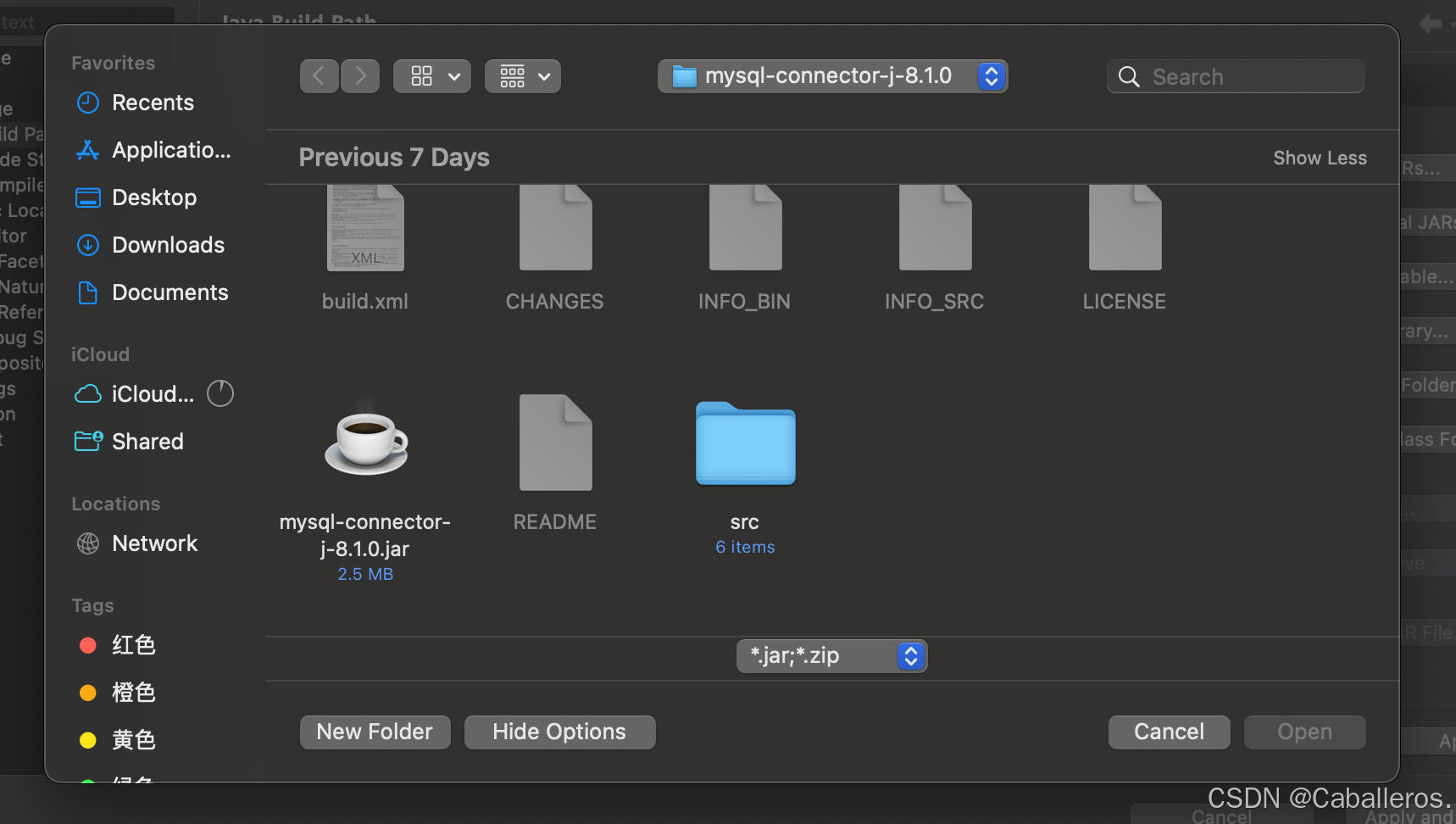Select the build.xml file

pyautogui.click(x=364, y=227)
